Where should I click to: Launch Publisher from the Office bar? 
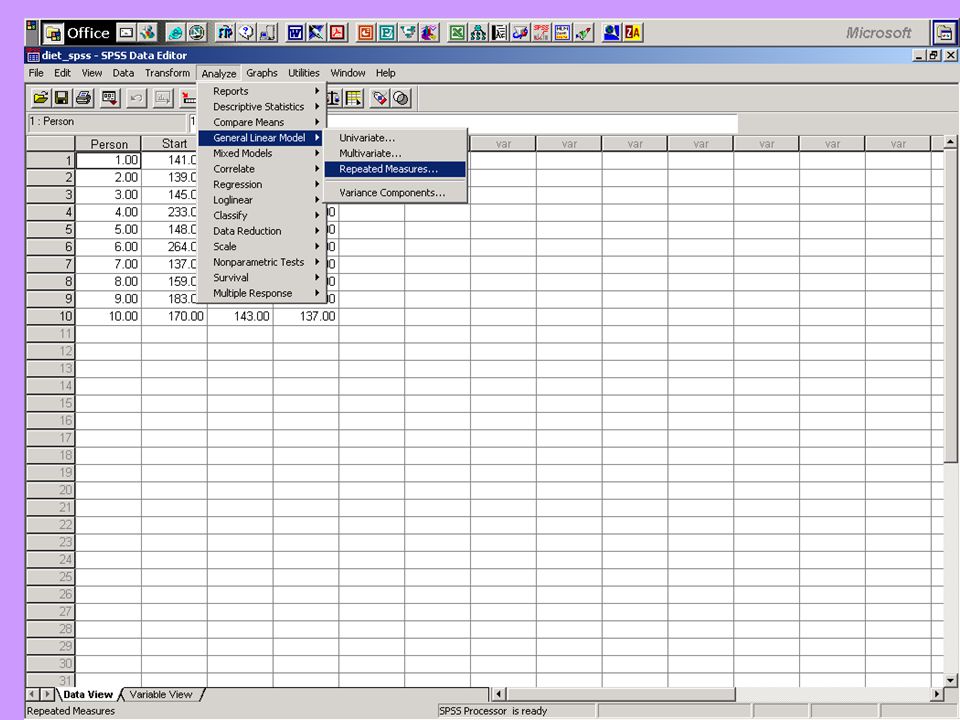point(386,32)
